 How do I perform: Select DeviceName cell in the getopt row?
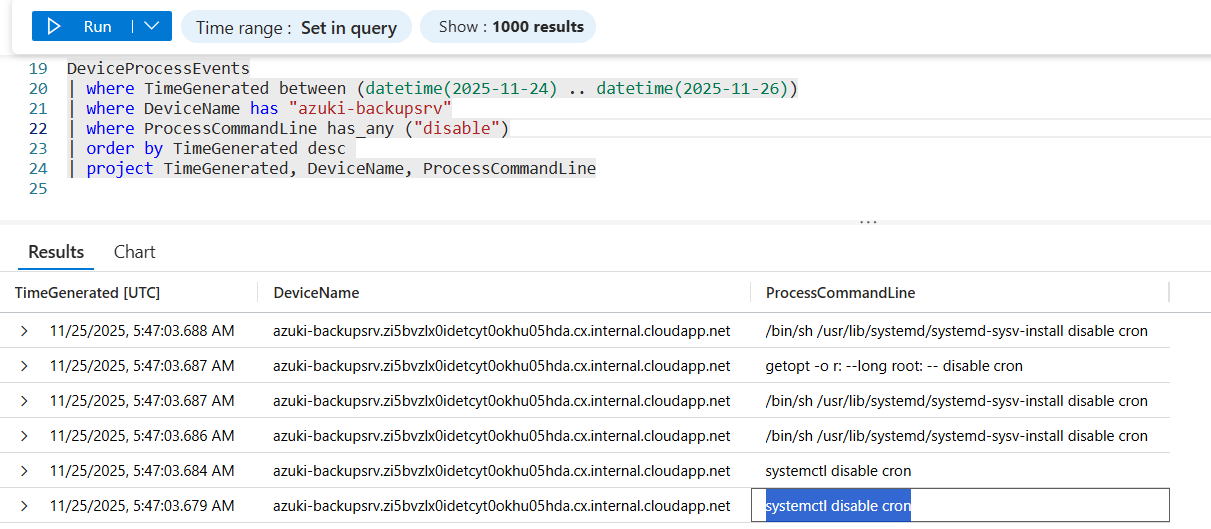(x=502, y=366)
